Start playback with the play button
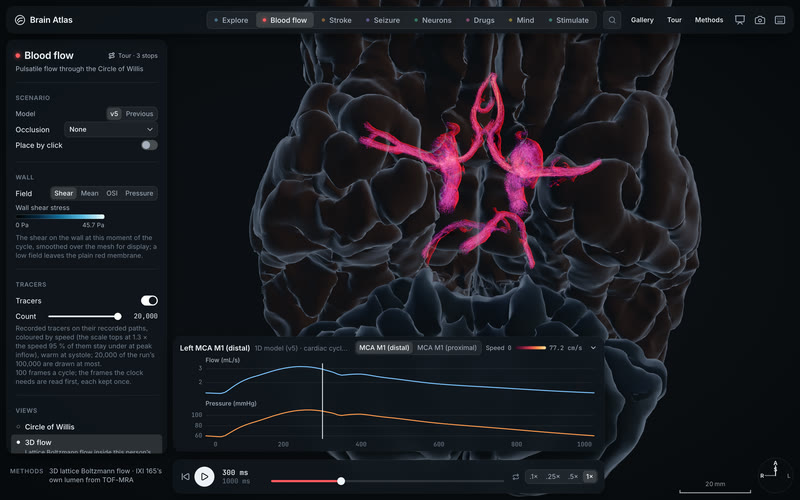The width and height of the screenshot is (800, 500). click(204, 477)
